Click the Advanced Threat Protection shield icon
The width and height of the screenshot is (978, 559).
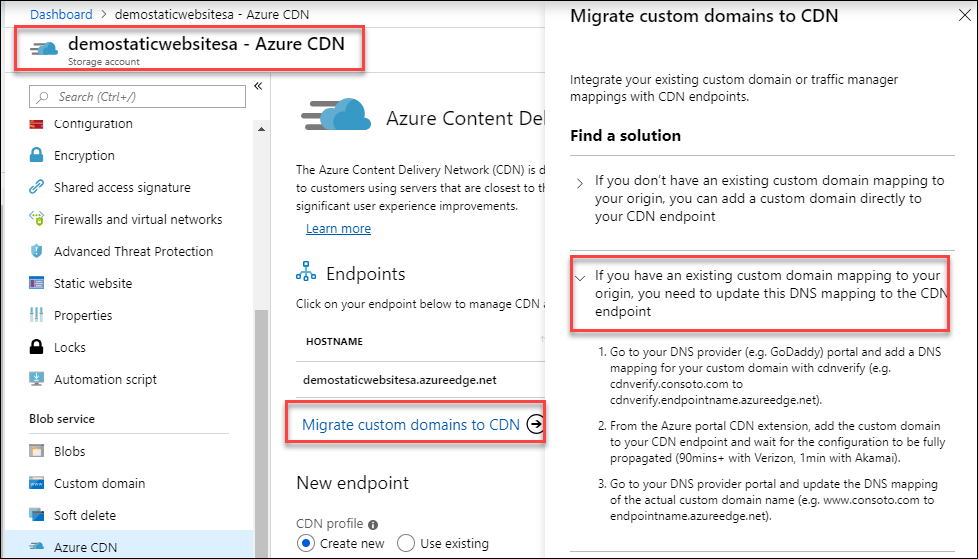click(x=36, y=251)
